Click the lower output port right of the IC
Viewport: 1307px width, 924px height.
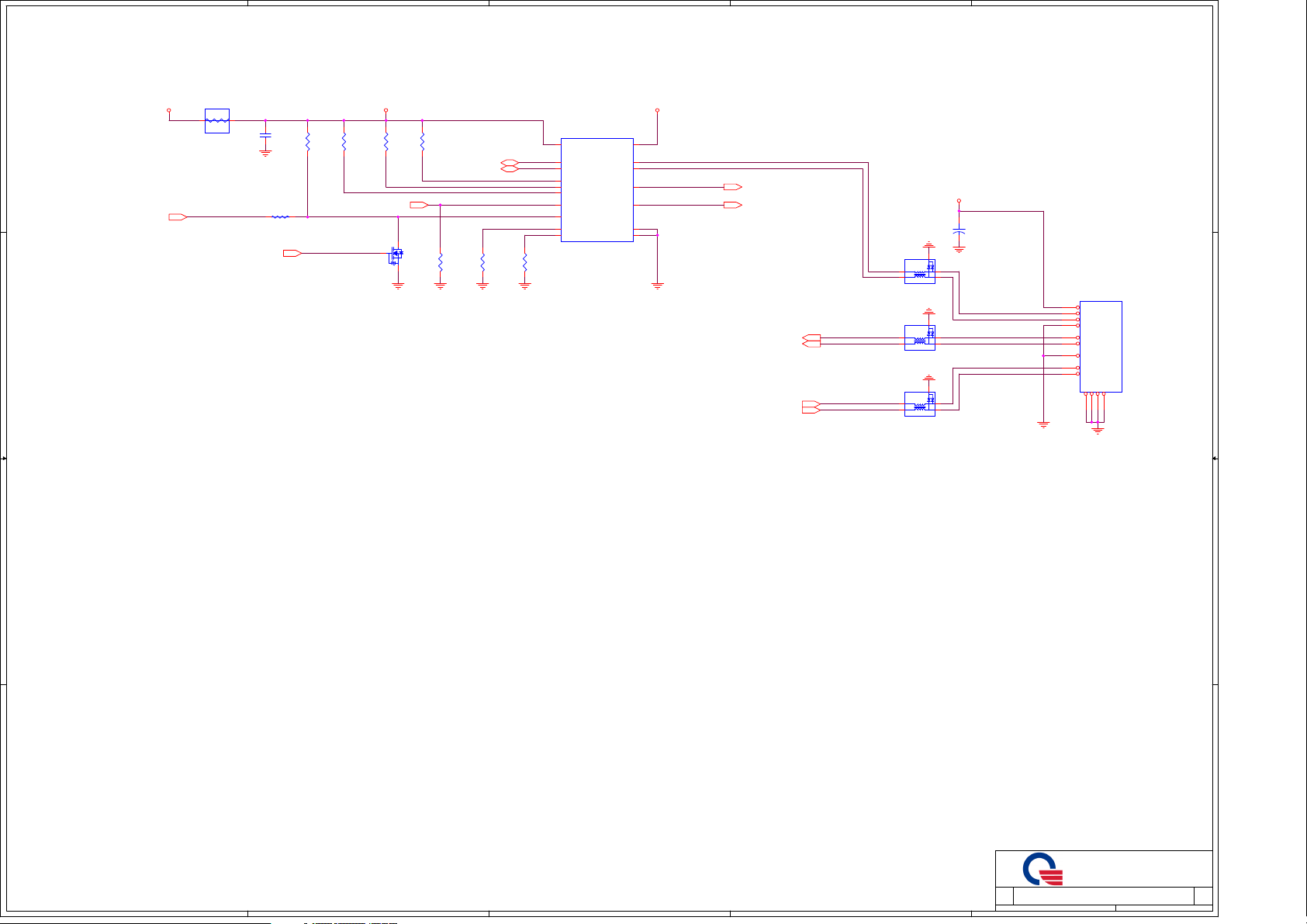click(733, 205)
